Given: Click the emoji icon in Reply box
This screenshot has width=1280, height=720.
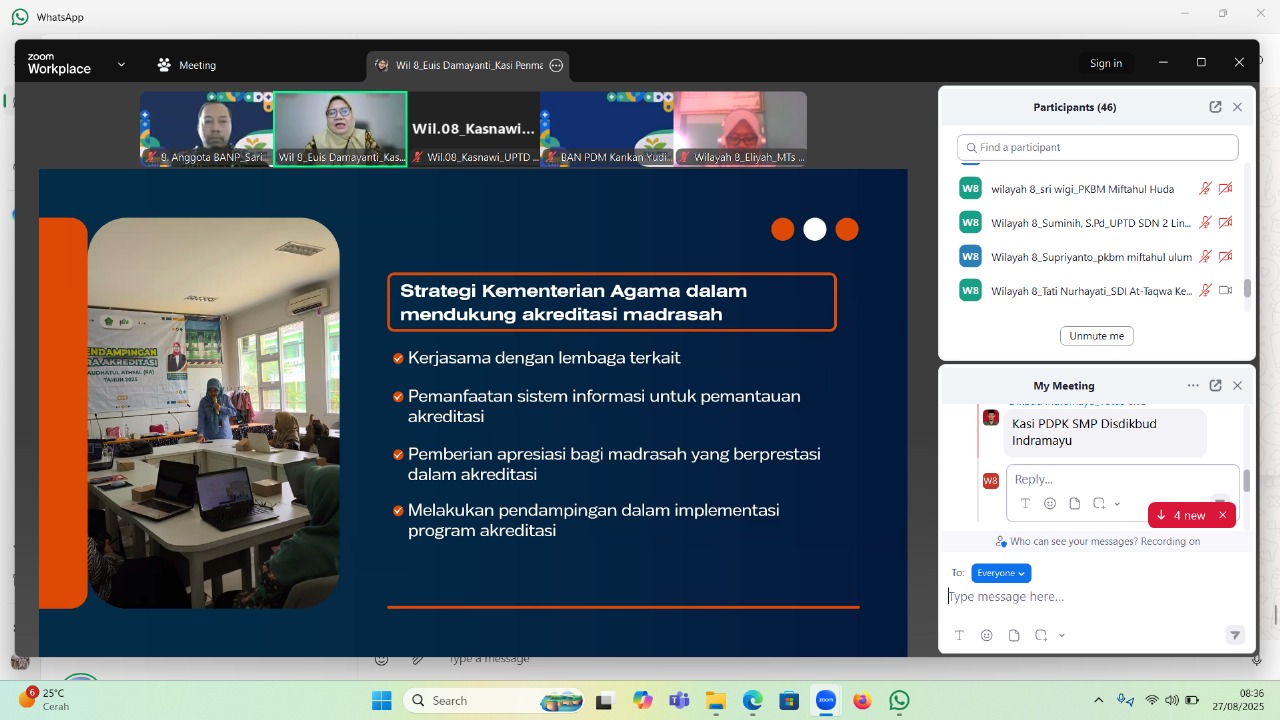Looking at the screenshot, I should point(1050,503).
